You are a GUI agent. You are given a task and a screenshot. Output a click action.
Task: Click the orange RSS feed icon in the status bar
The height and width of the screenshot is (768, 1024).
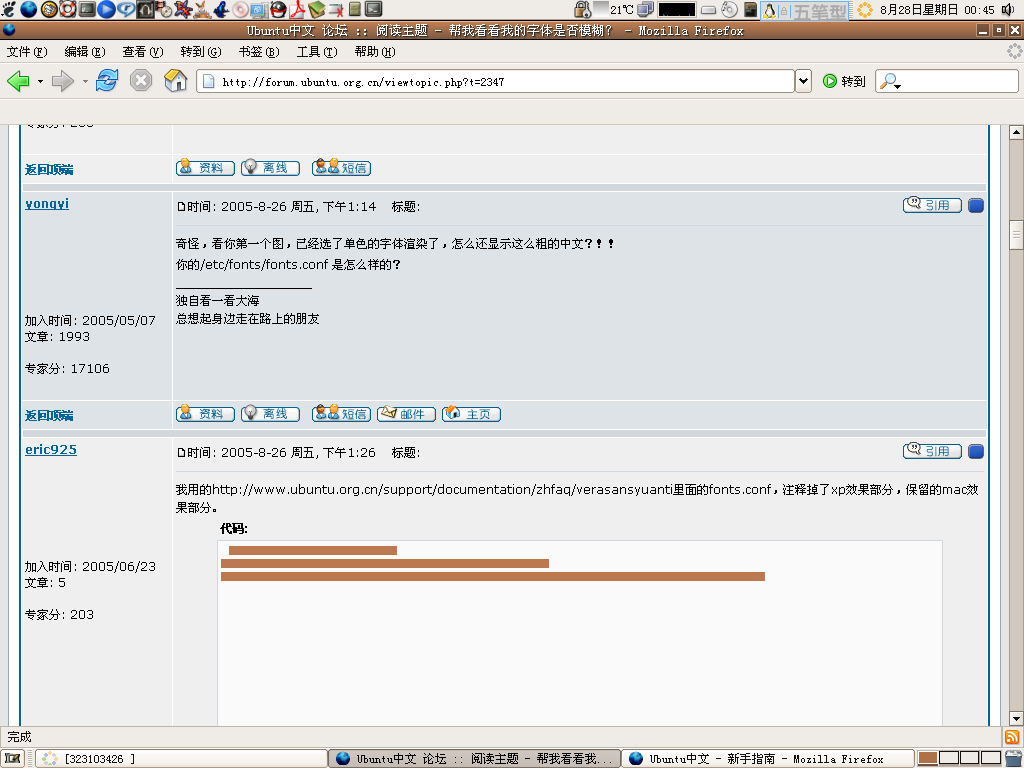pyautogui.click(x=1012, y=737)
